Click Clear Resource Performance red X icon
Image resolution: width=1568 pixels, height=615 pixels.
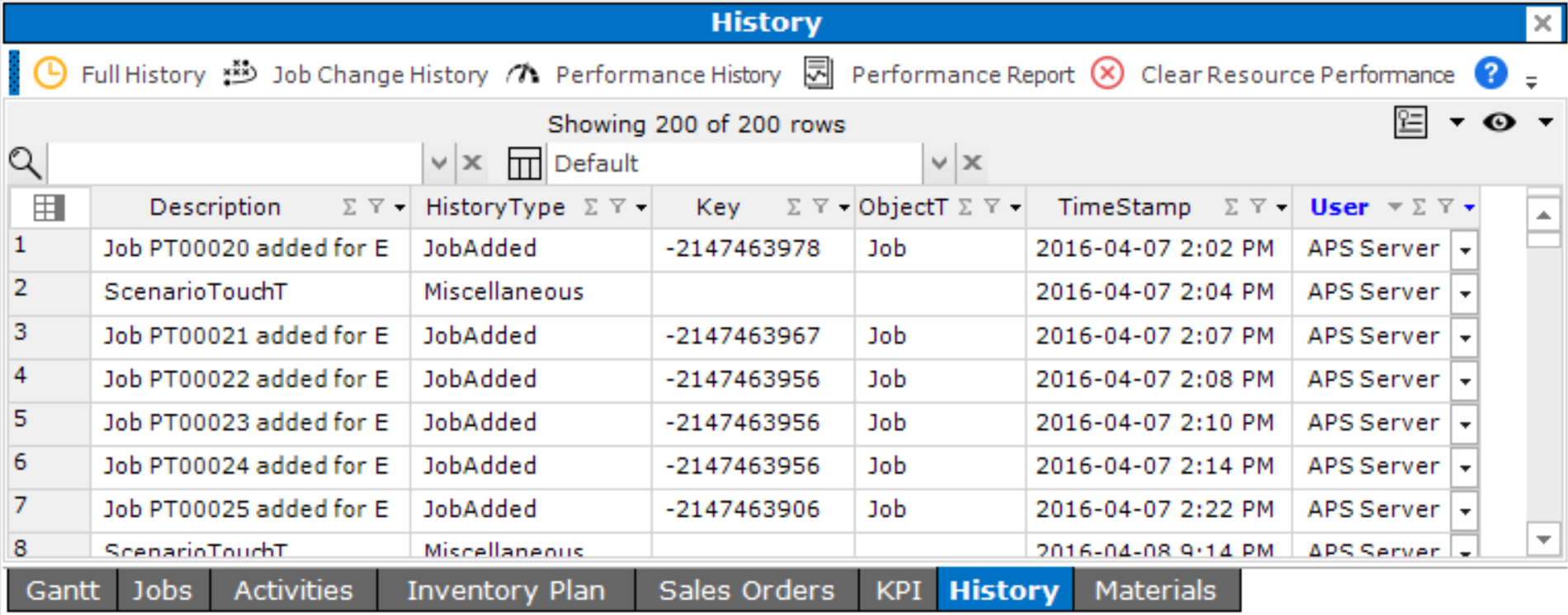click(x=1108, y=73)
